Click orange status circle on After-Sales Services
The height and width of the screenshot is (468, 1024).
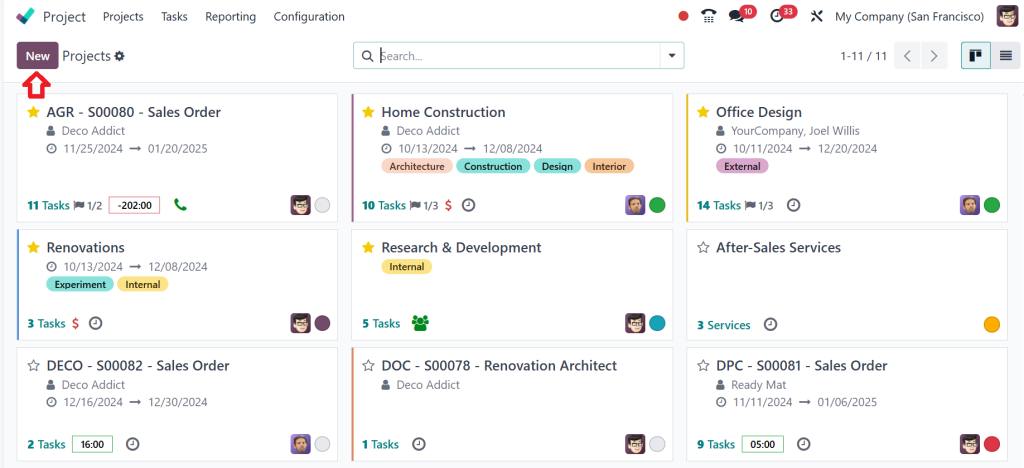point(991,324)
